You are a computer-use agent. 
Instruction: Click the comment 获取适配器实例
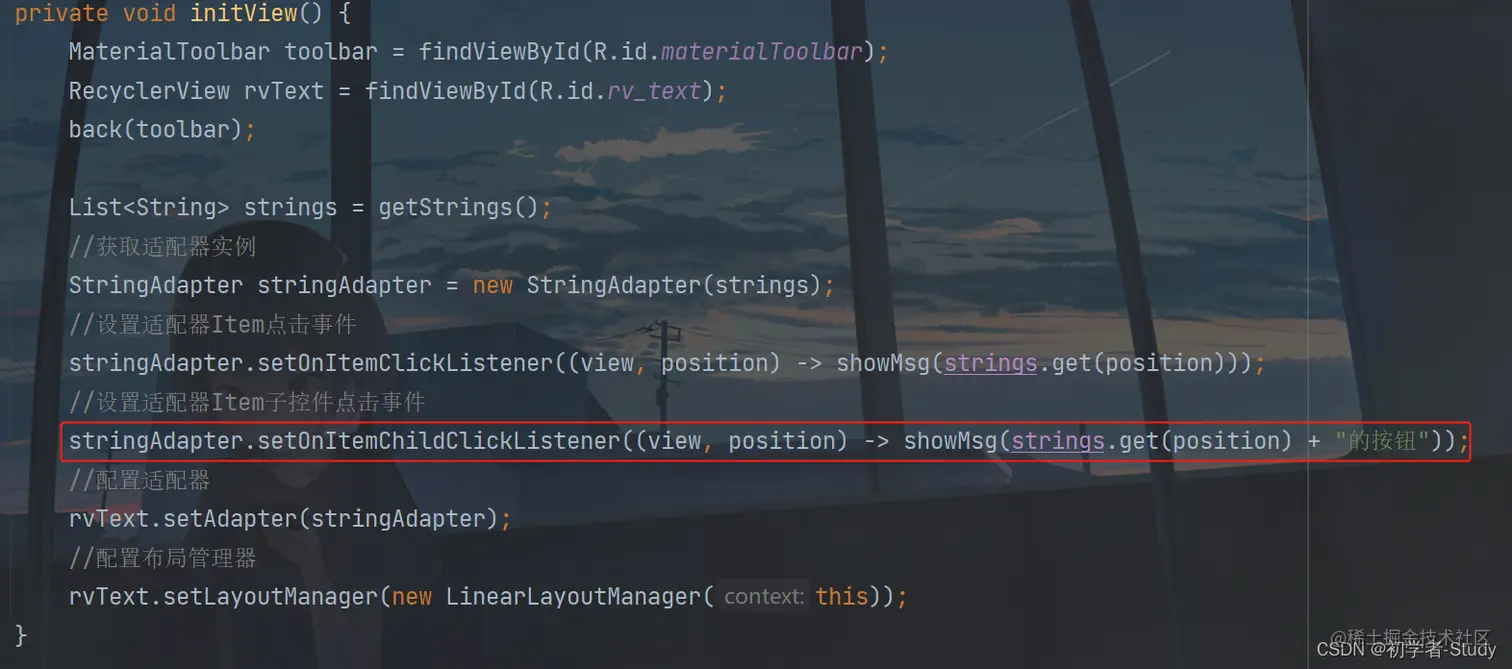pyautogui.click(x=162, y=246)
